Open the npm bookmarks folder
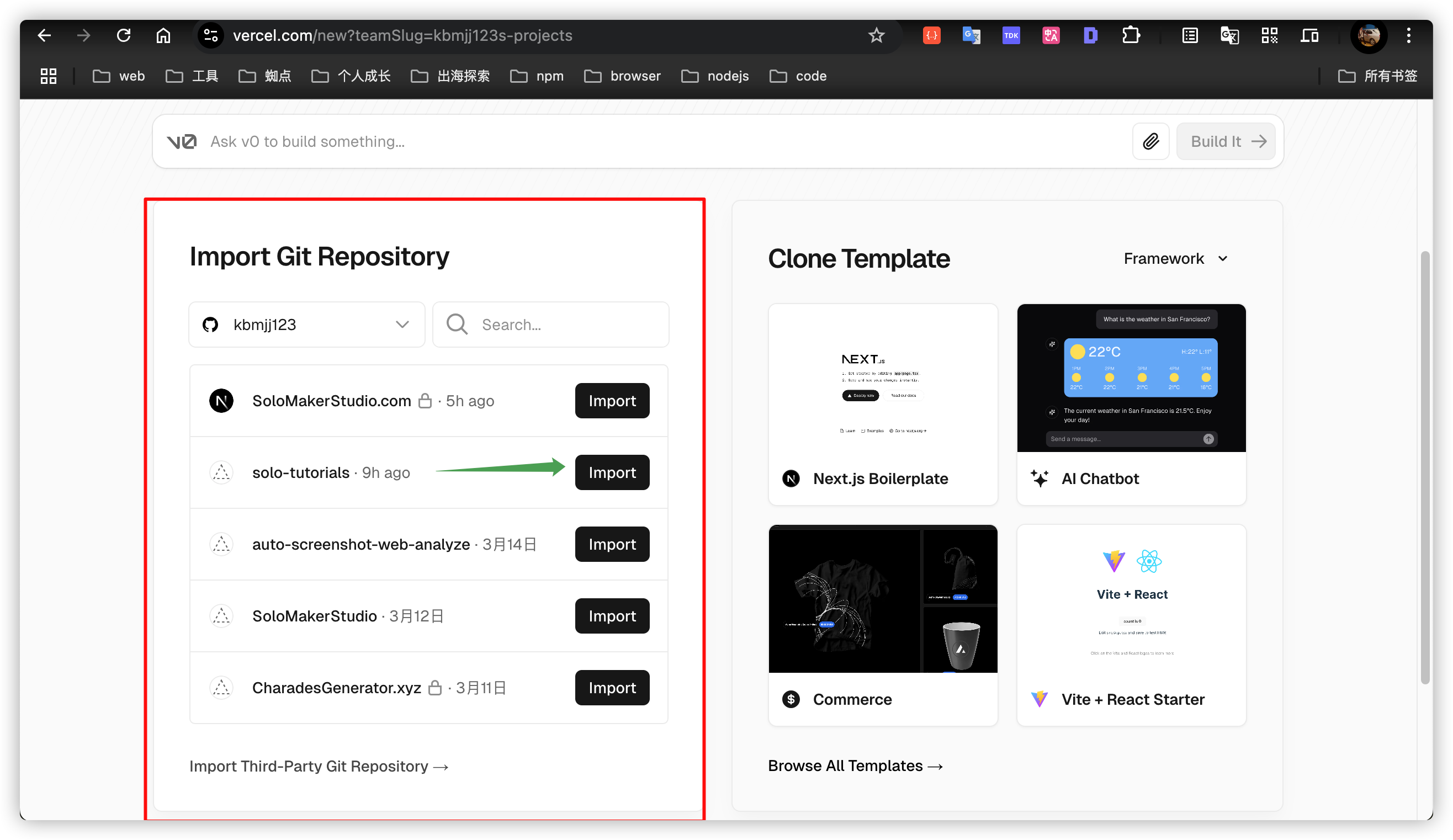 (537, 76)
